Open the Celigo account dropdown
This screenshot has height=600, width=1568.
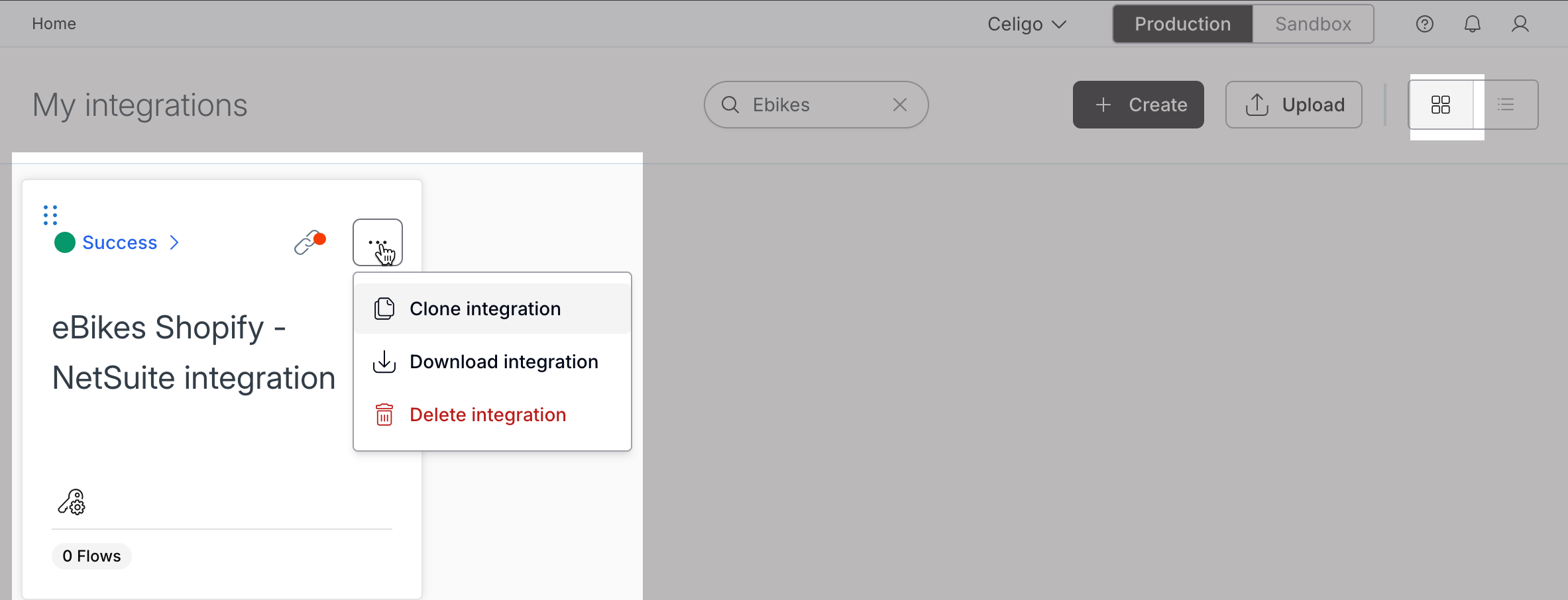coord(1027,25)
